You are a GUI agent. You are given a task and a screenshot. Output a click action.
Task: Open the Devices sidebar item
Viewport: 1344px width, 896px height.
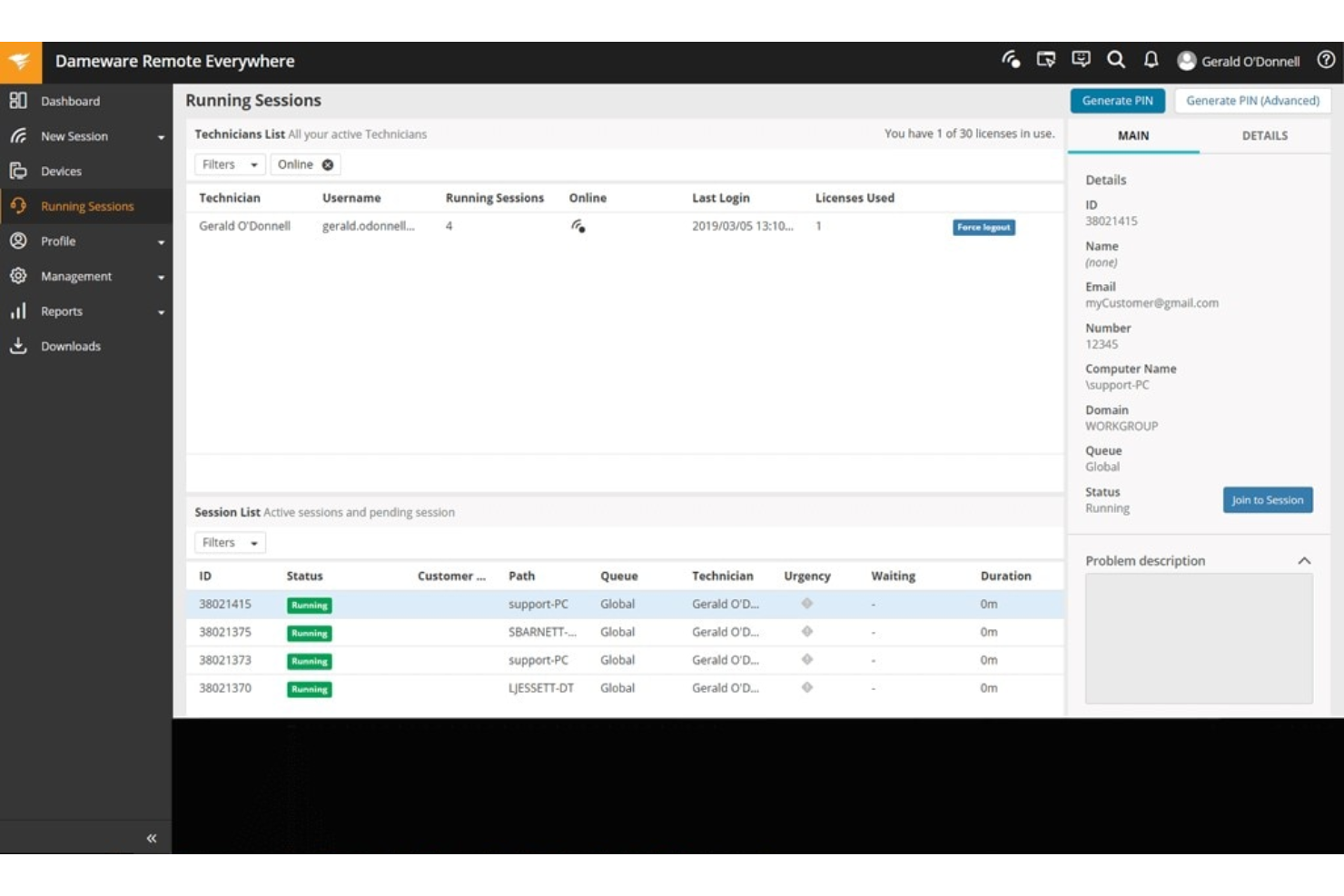coord(61,171)
